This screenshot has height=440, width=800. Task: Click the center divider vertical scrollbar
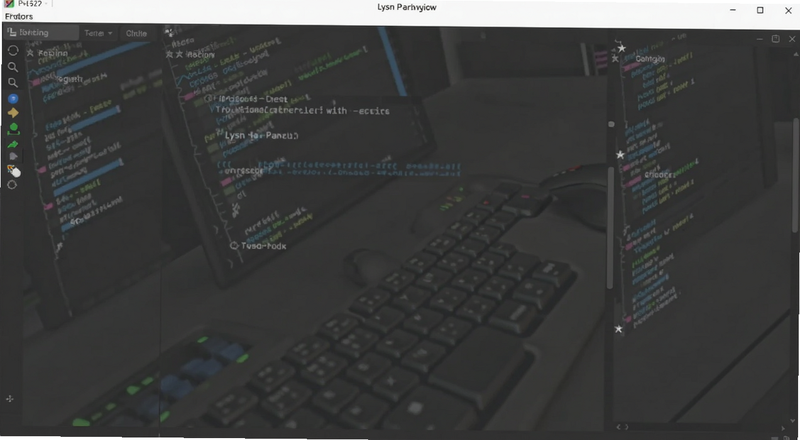[x=611, y=228]
